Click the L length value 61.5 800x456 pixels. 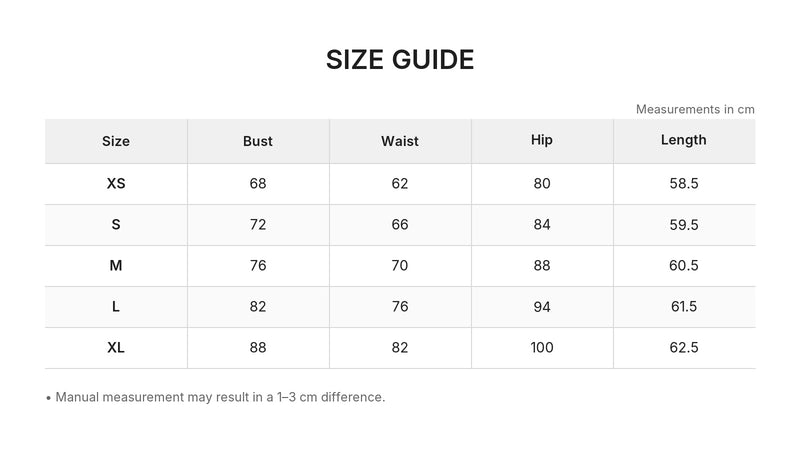coord(684,307)
